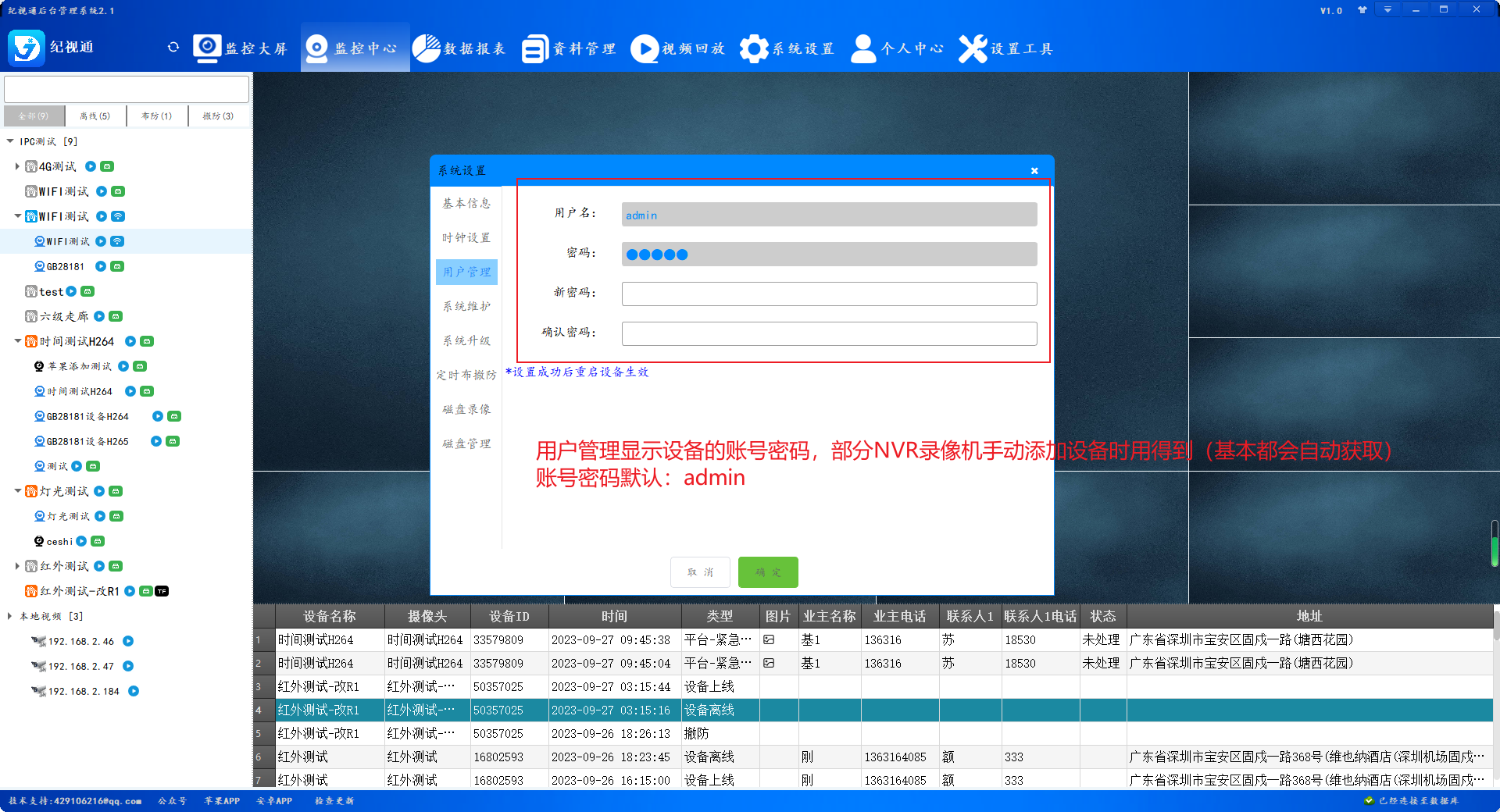Play video for the 4G测试 device

pyautogui.click(x=91, y=166)
